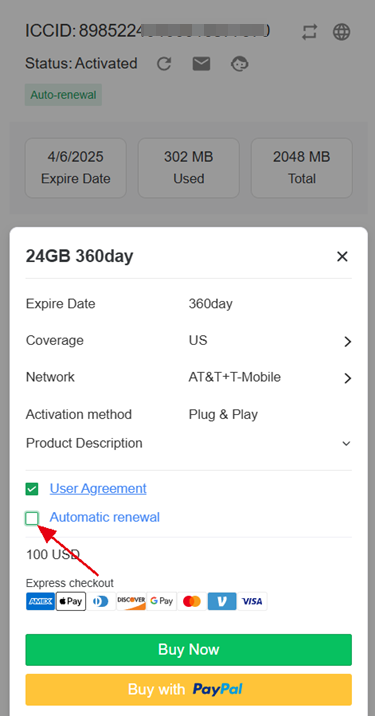Open the mail envelope icon
375x716 pixels.
201,63
